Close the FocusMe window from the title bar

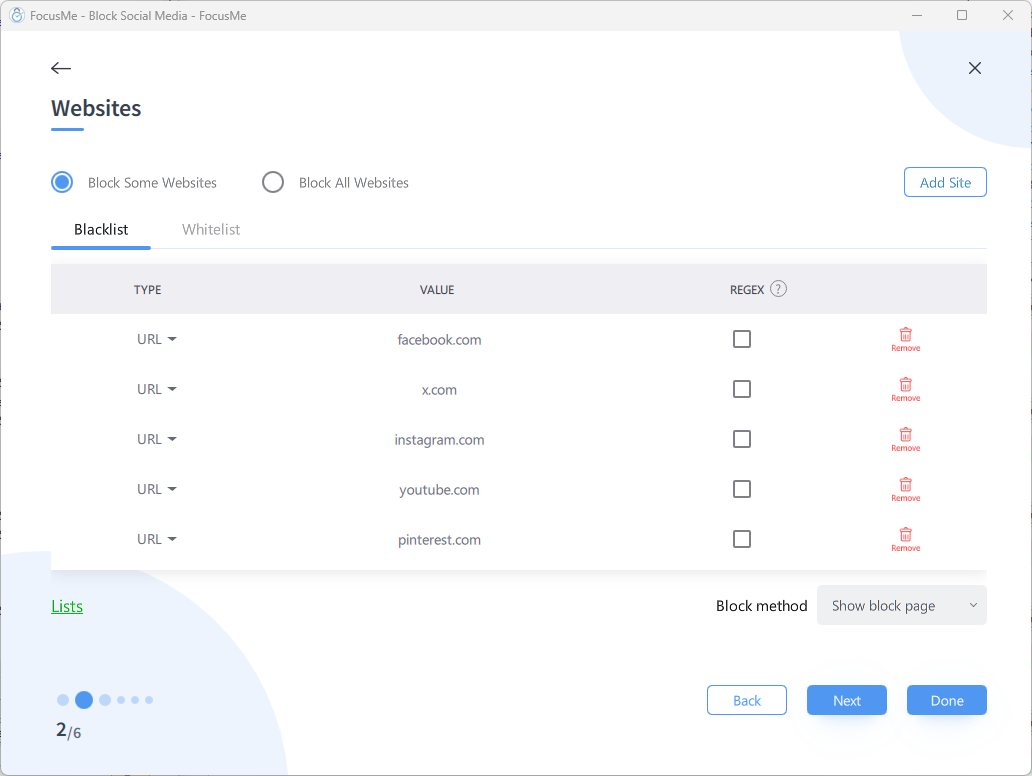(1008, 15)
